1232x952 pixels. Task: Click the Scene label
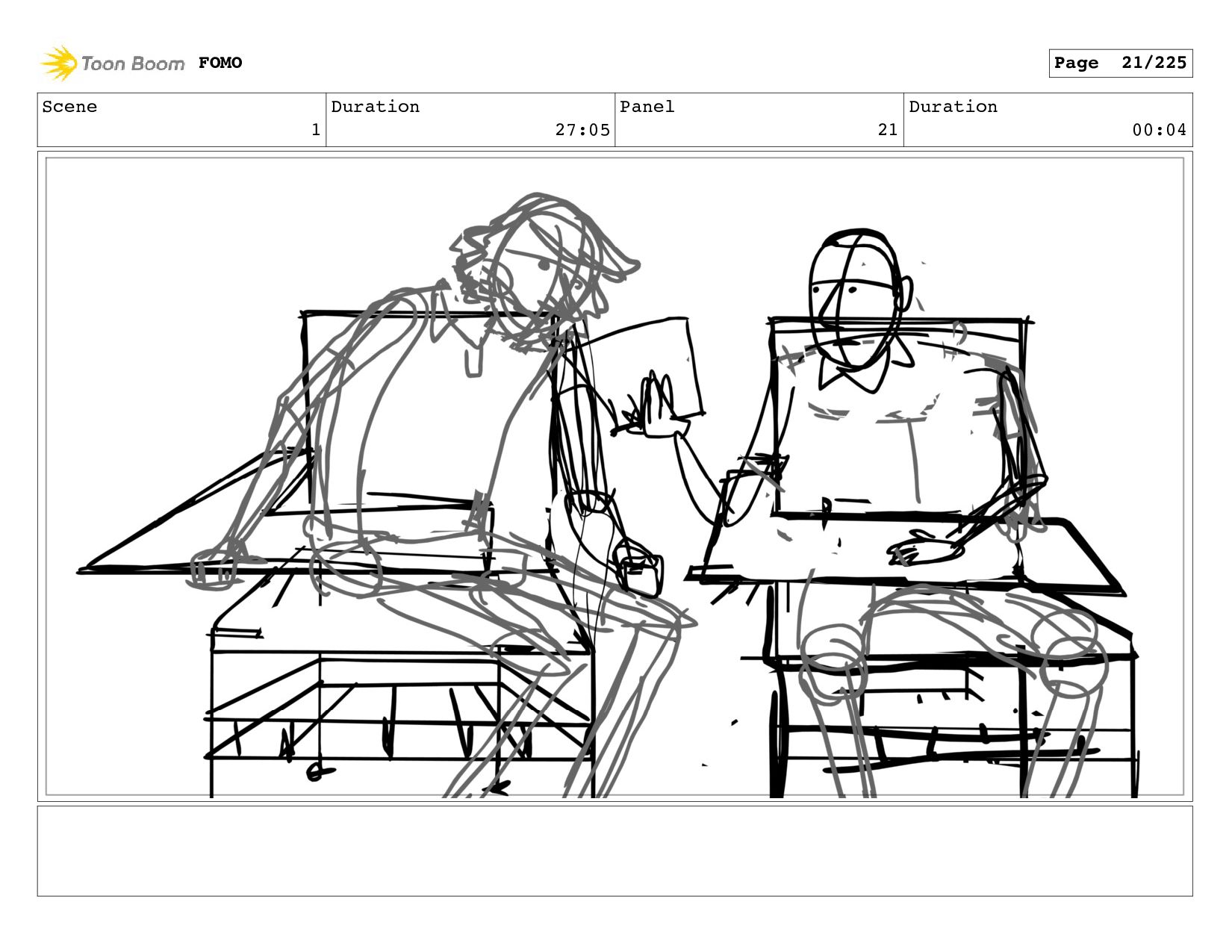69,107
